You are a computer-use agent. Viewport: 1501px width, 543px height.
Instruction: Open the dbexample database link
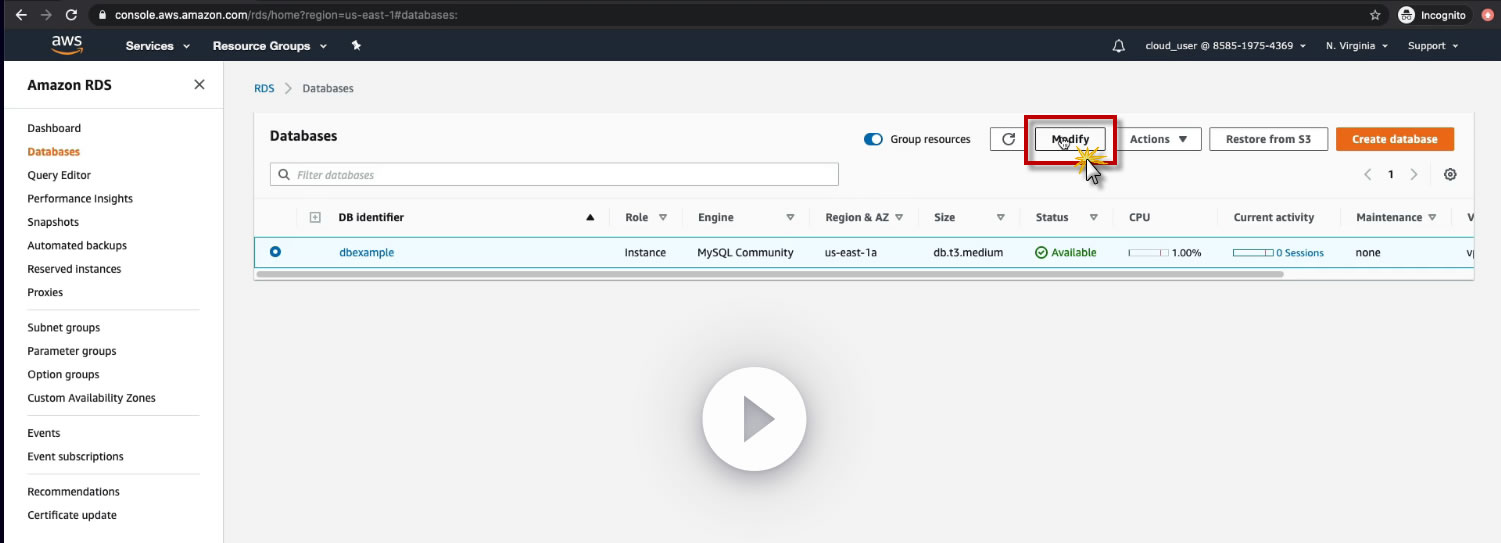point(366,252)
